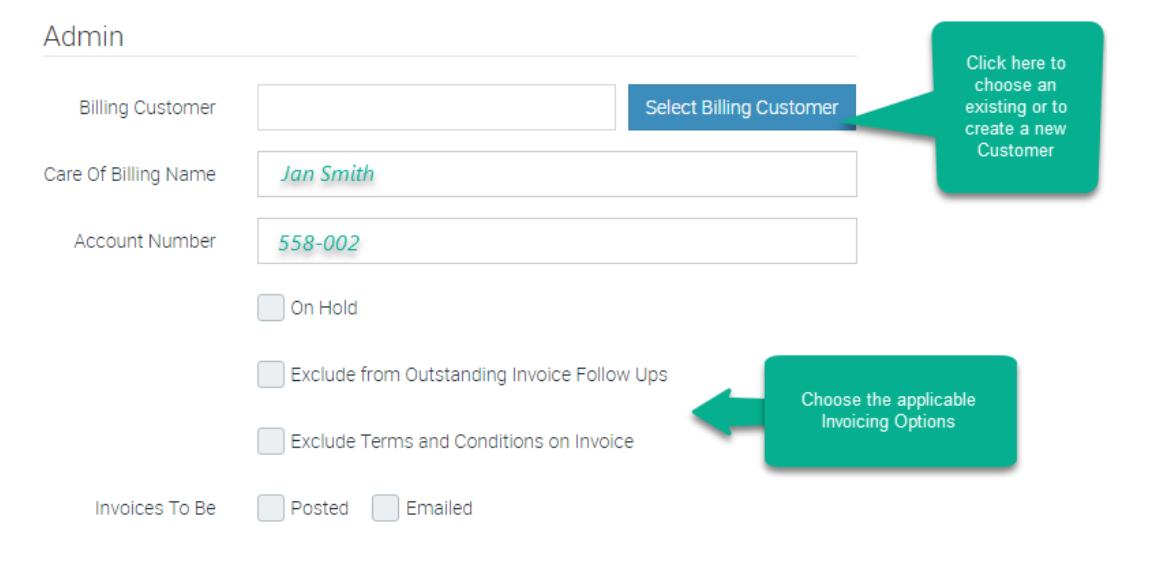Click the green 'choose an existing' customer callout

point(1016,107)
